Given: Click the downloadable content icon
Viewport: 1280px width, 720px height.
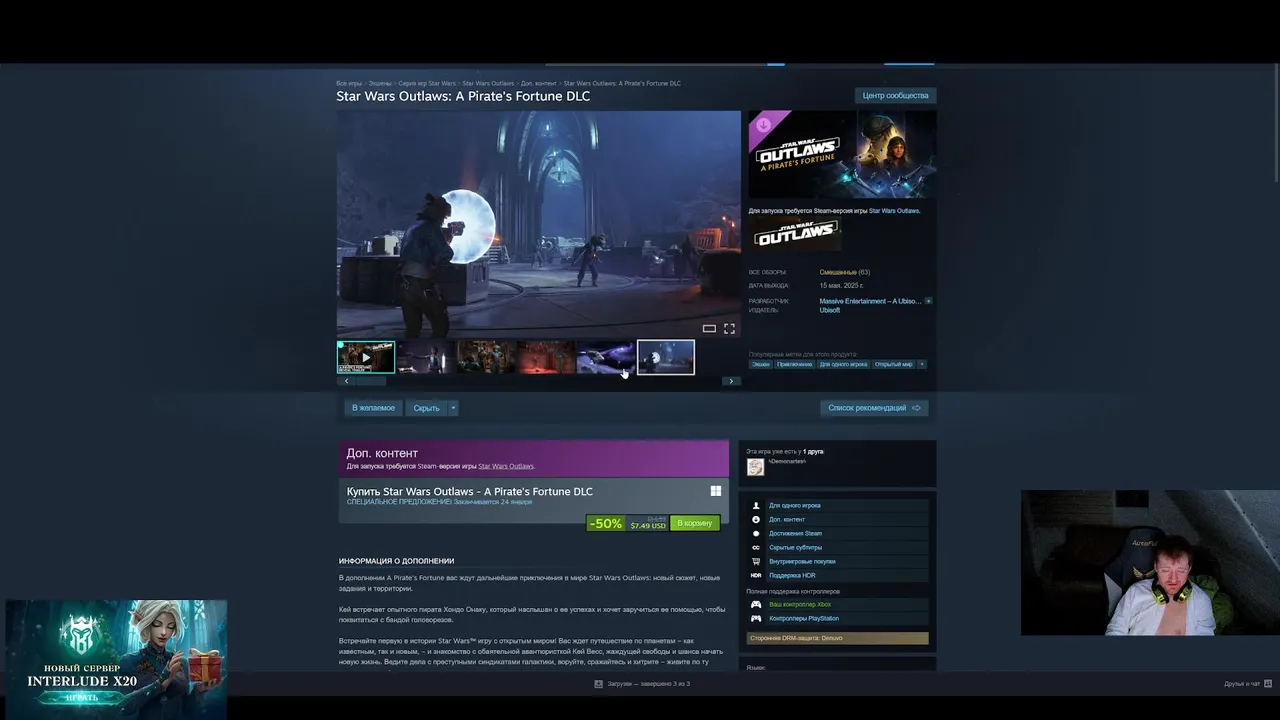Looking at the screenshot, I should point(756,520).
